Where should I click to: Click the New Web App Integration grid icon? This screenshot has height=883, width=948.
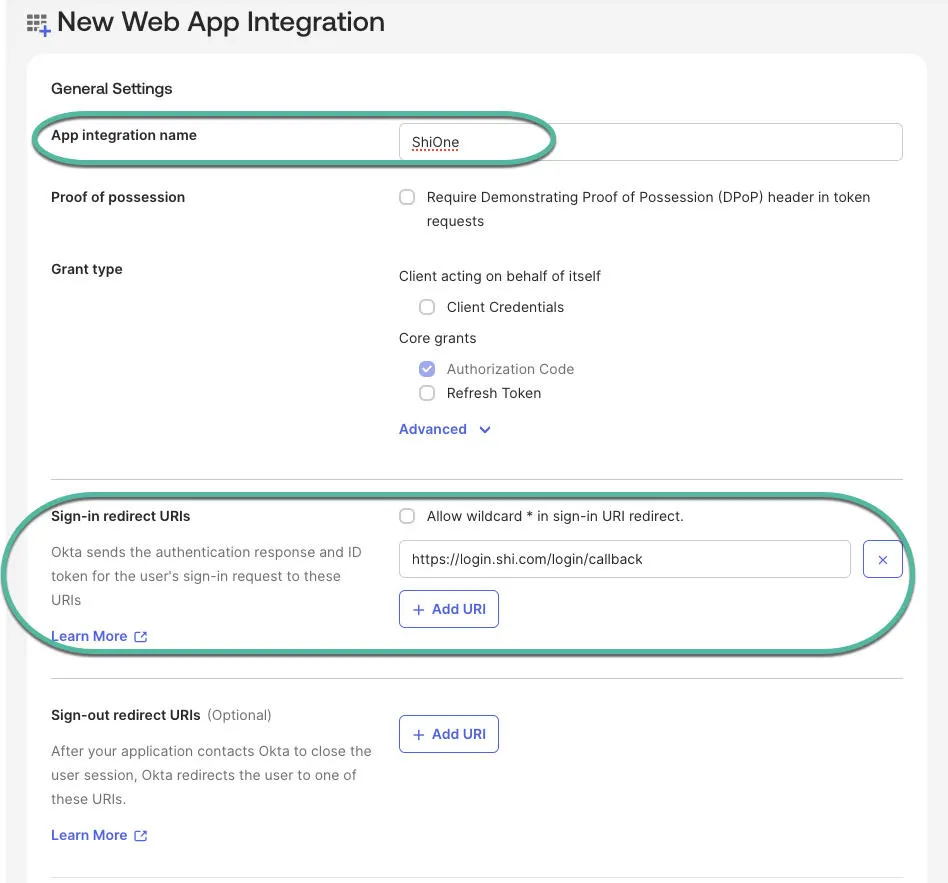[38, 25]
